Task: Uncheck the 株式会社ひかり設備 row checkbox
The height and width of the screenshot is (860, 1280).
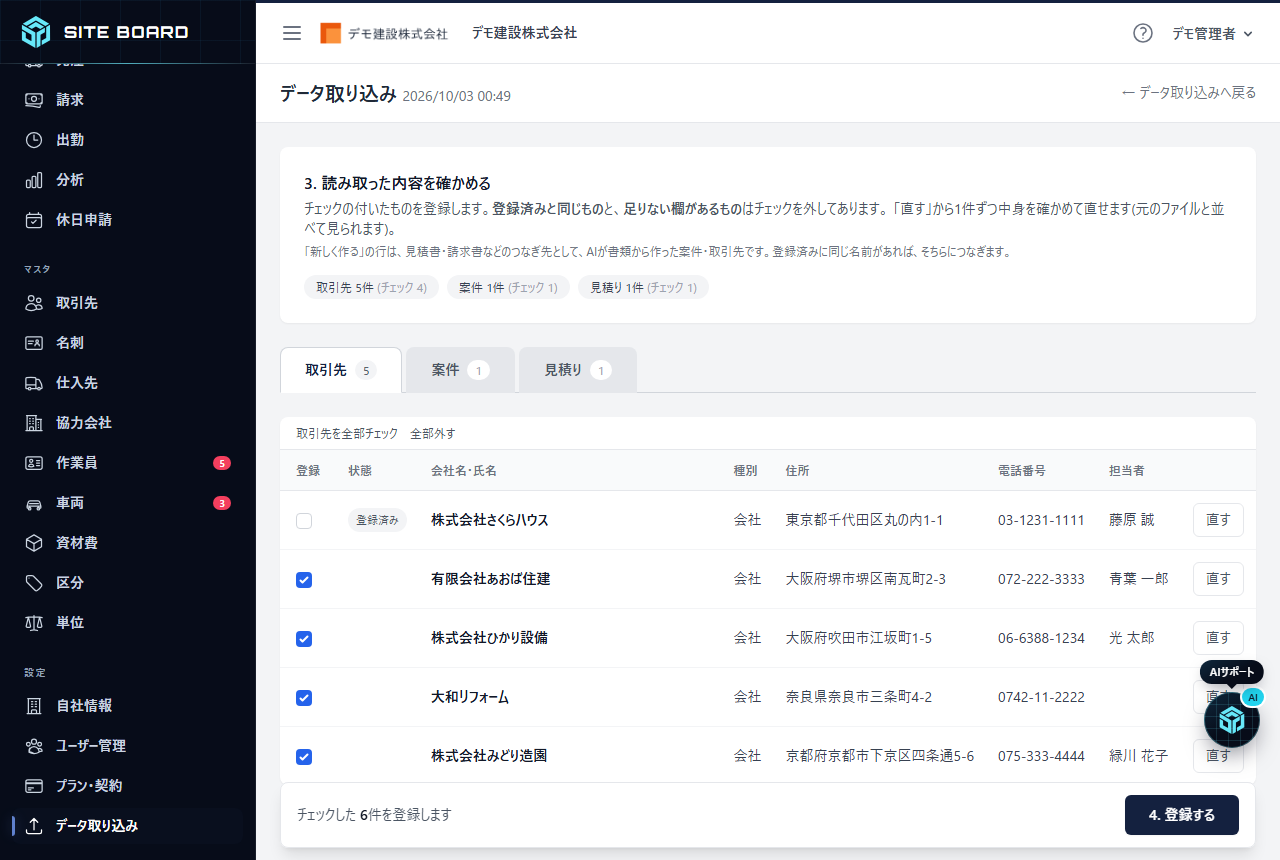Action: (x=304, y=639)
